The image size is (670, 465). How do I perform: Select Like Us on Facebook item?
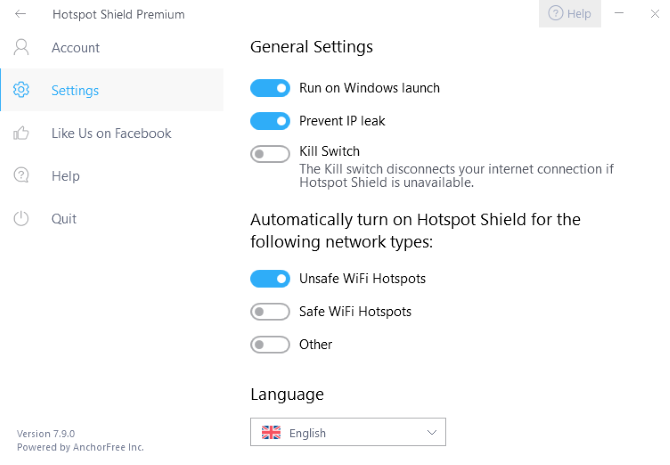[x=111, y=133]
